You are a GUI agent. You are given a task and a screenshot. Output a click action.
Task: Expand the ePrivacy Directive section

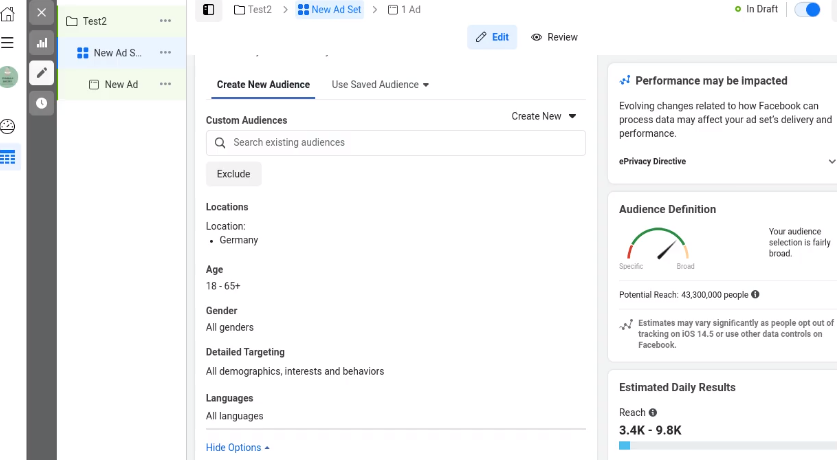pyautogui.click(x=831, y=161)
